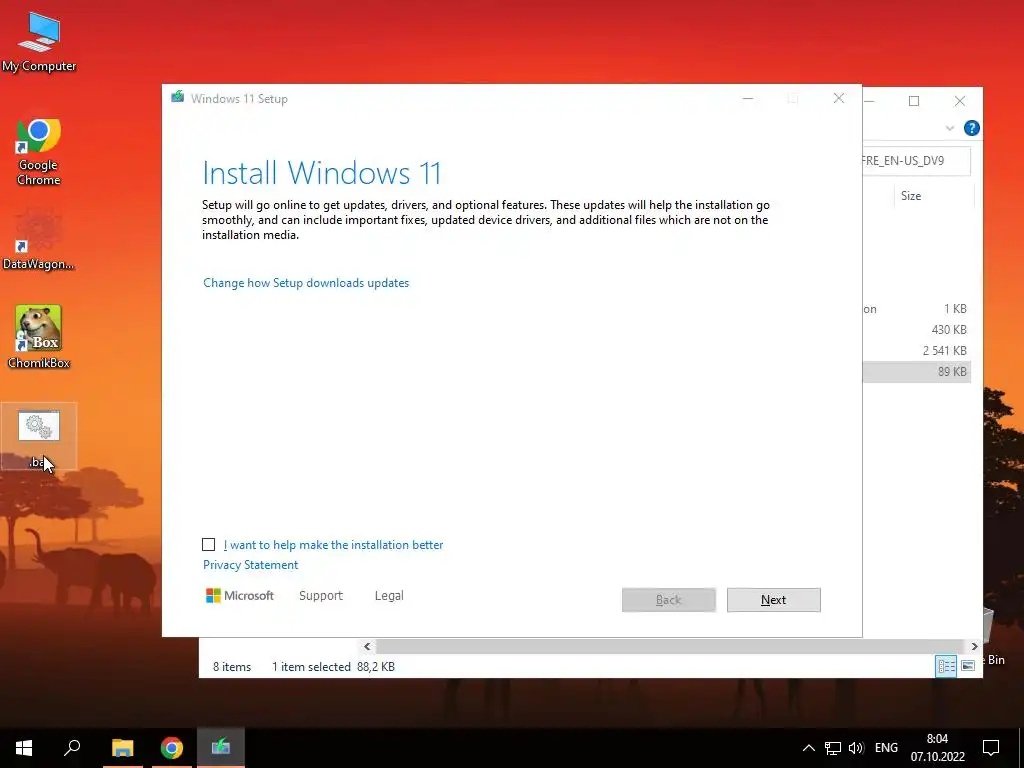The height and width of the screenshot is (768, 1024).
Task: Open Change how Setup downloads updates
Action: click(306, 283)
